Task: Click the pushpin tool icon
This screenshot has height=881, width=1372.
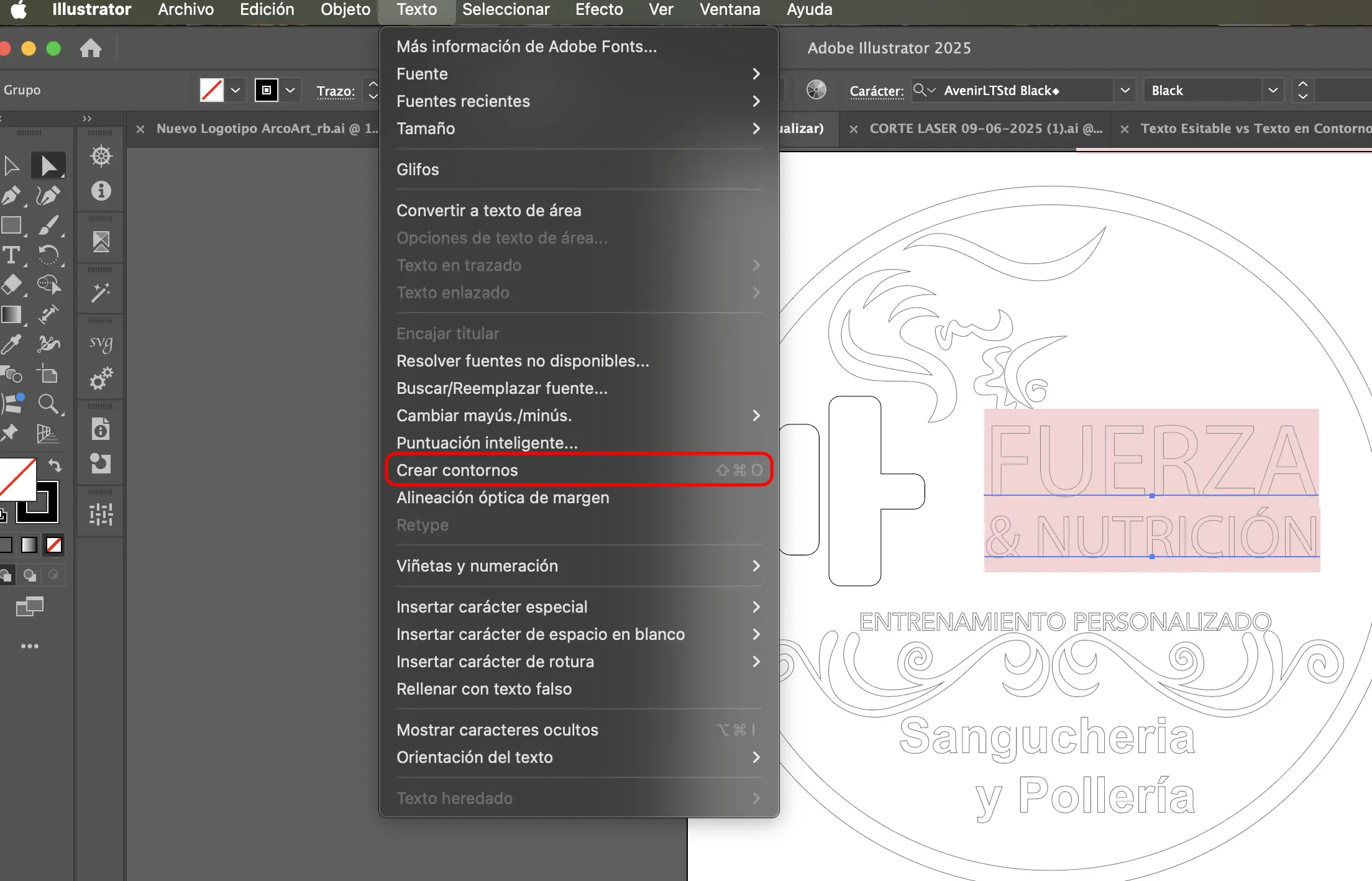Action: 10,432
